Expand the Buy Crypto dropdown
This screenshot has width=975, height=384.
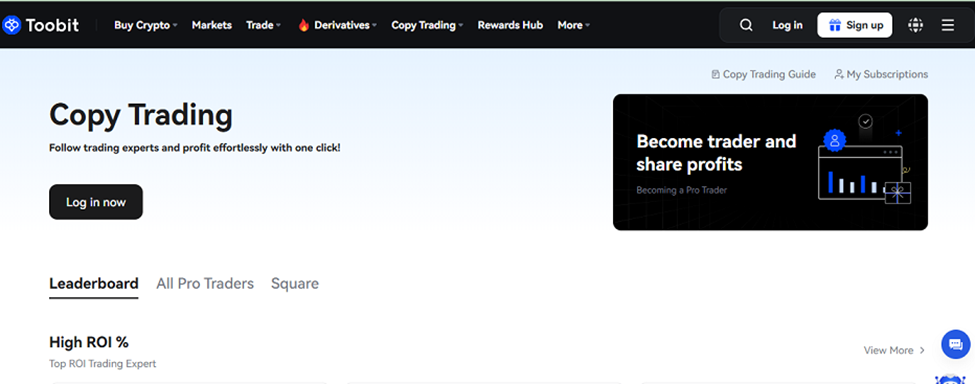pyautogui.click(x=146, y=25)
